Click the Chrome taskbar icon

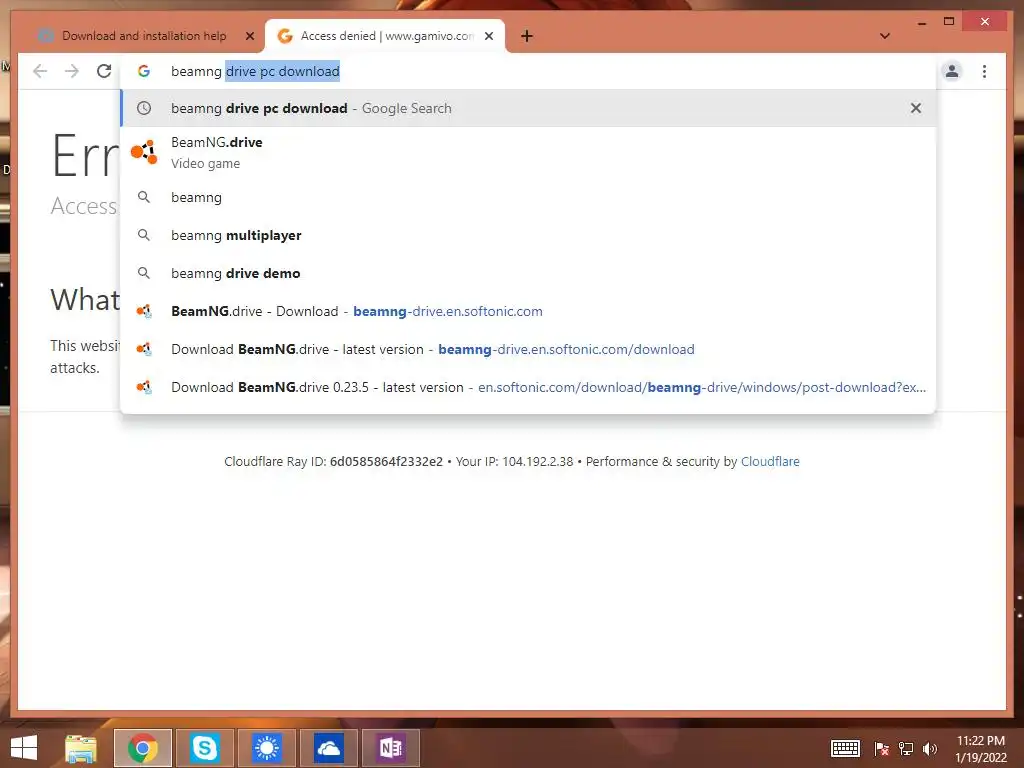143,748
